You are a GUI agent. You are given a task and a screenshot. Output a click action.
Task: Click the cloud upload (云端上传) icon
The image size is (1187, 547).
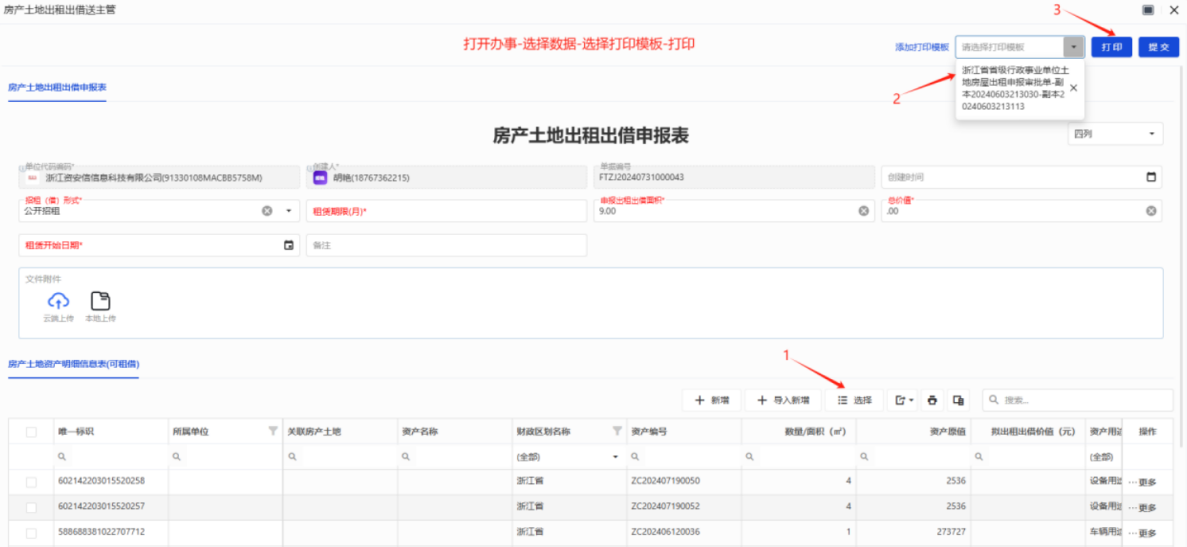58,301
